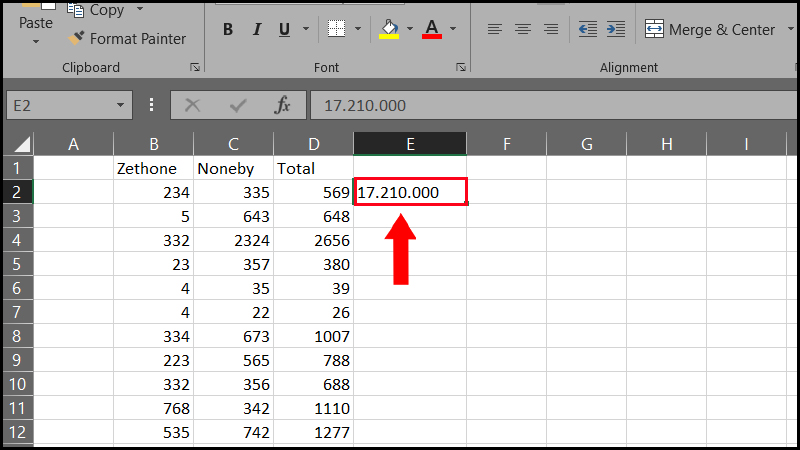This screenshot has height=450, width=800.
Task: Toggle Underline formatting
Action: [284, 30]
